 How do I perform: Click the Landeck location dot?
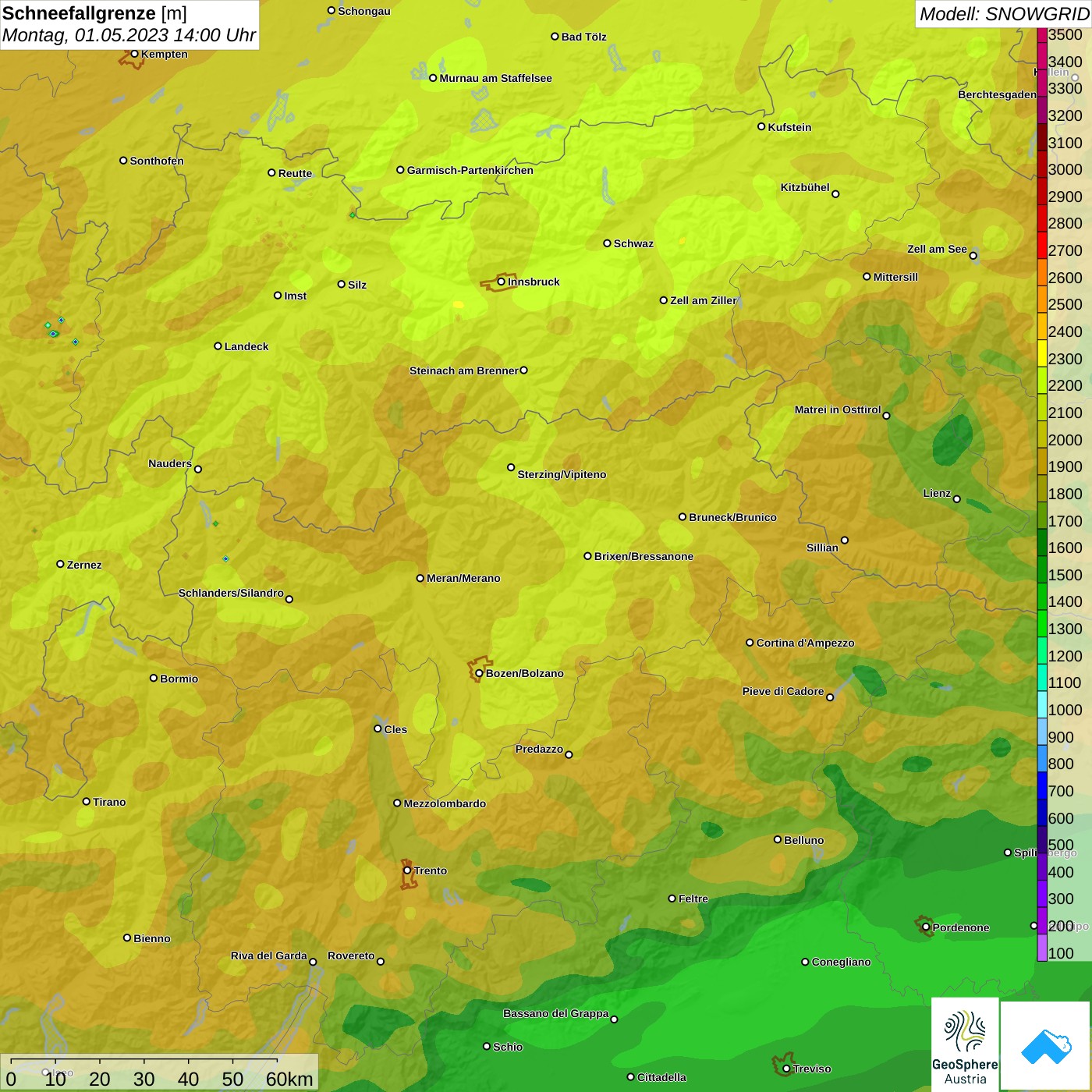tap(218, 346)
